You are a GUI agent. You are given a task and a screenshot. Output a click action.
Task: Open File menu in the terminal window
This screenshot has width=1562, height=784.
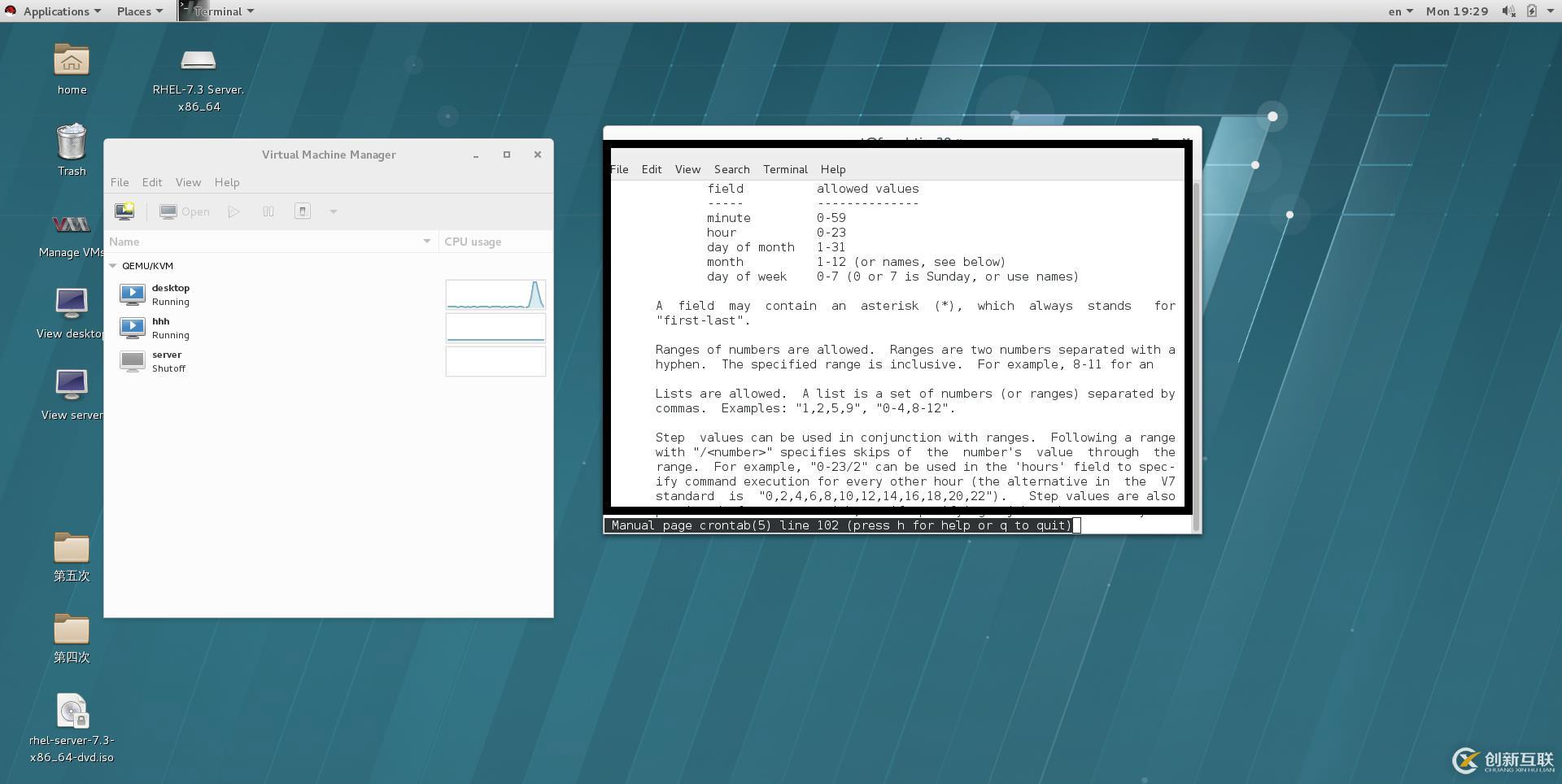(620, 169)
